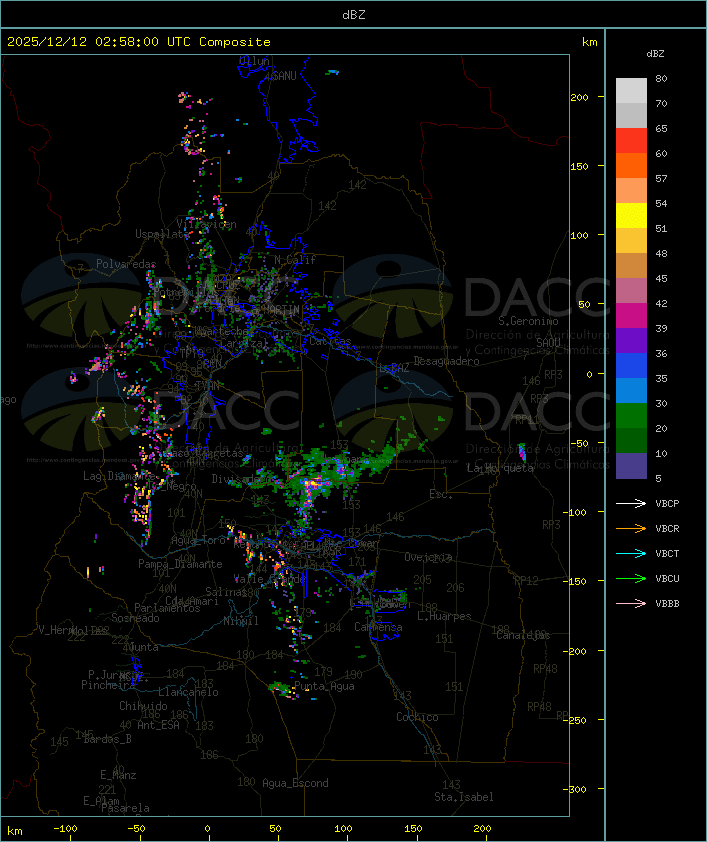Pick the violet 36–39 dBZ legend swatch

(x=631, y=340)
